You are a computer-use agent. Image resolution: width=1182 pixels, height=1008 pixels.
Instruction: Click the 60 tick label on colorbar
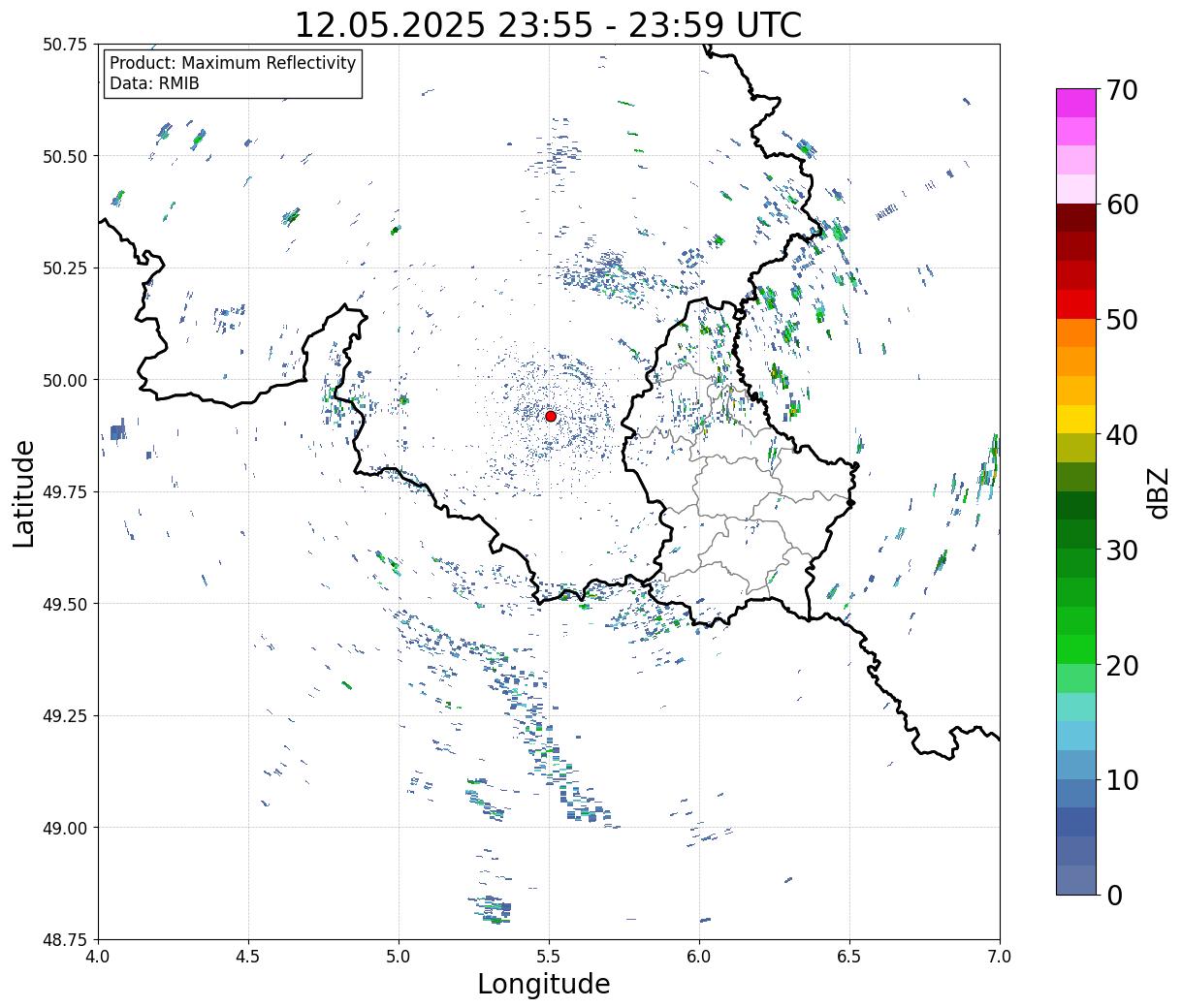click(x=1121, y=205)
